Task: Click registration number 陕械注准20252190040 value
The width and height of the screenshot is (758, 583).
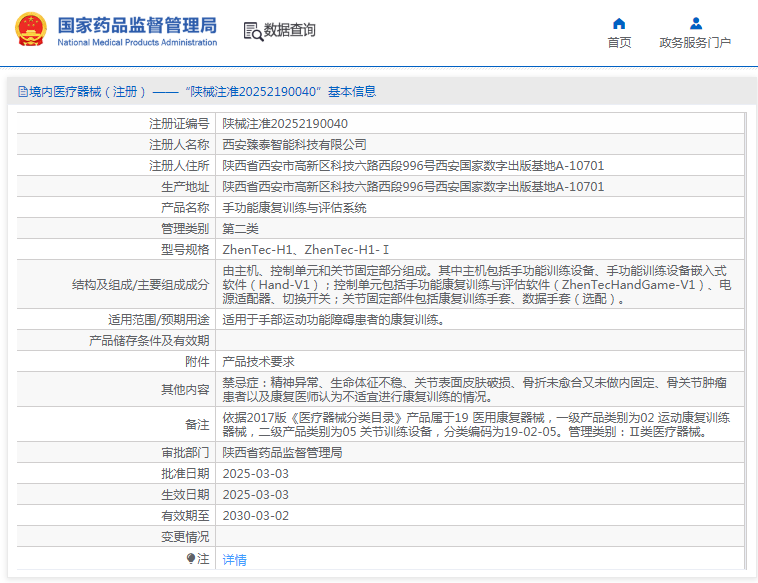Action: tap(285, 124)
